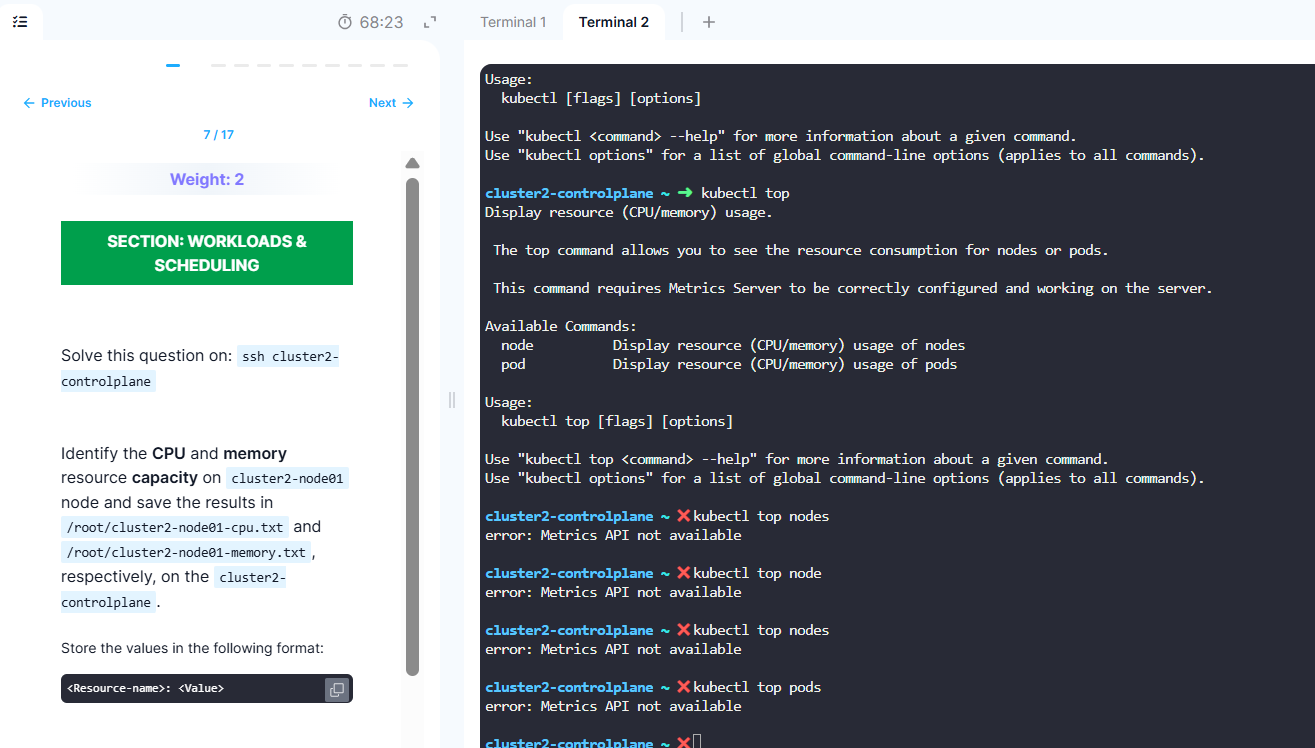Viewport: 1315px width, 748px height.
Task: Click the 'kubectl top node' command line
Action: point(653,573)
